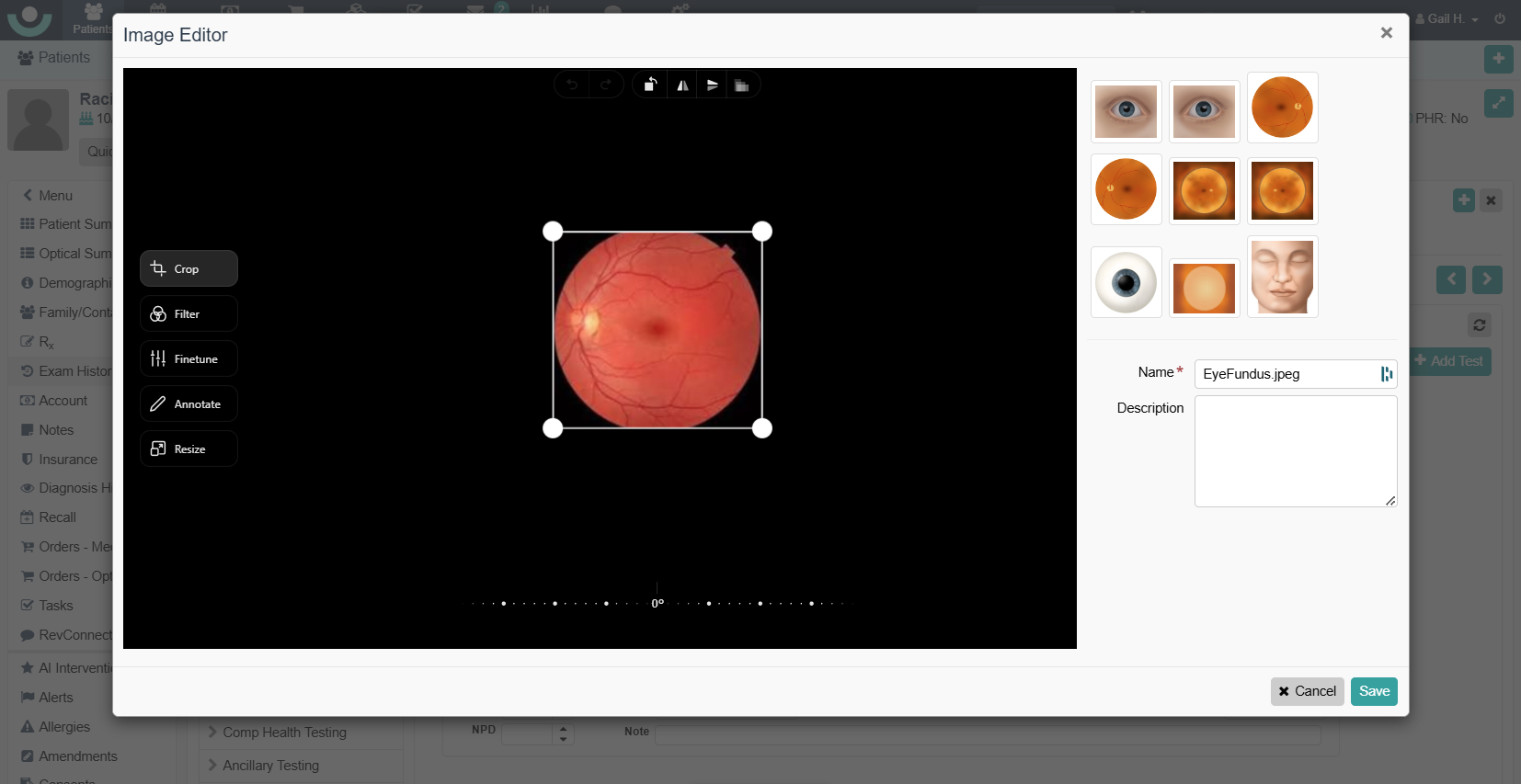
Task: Click the Note input field
Action: coord(988,734)
